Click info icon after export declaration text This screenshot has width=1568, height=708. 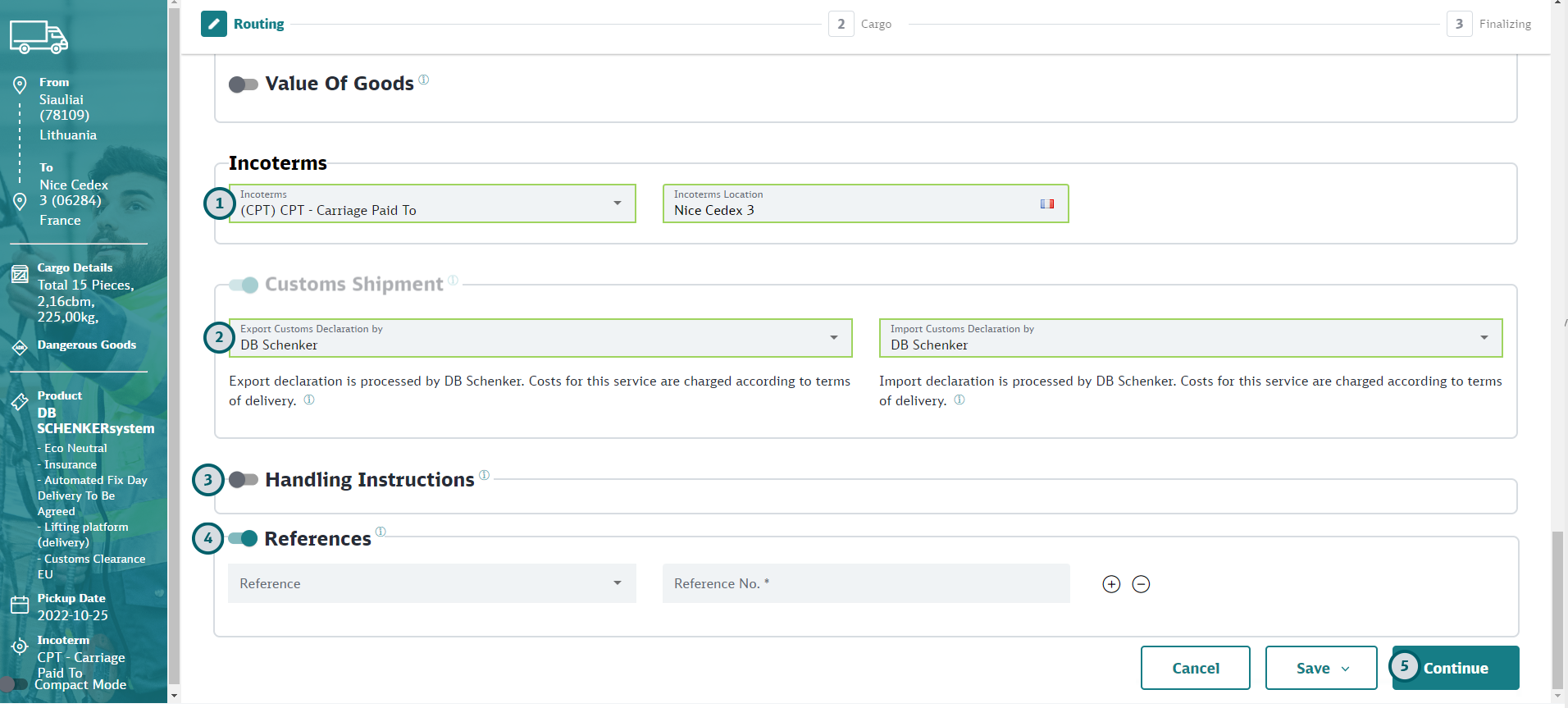[x=309, y=400]
